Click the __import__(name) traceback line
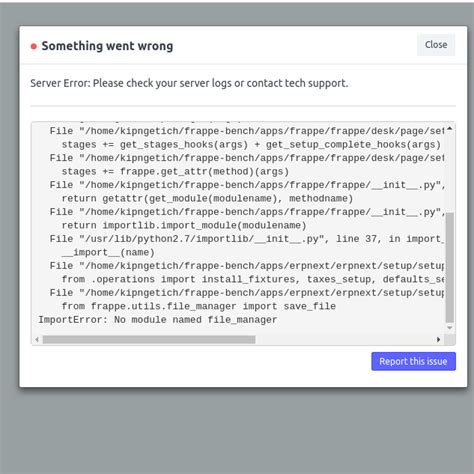The image size is (474, 474). click(108, 252)
